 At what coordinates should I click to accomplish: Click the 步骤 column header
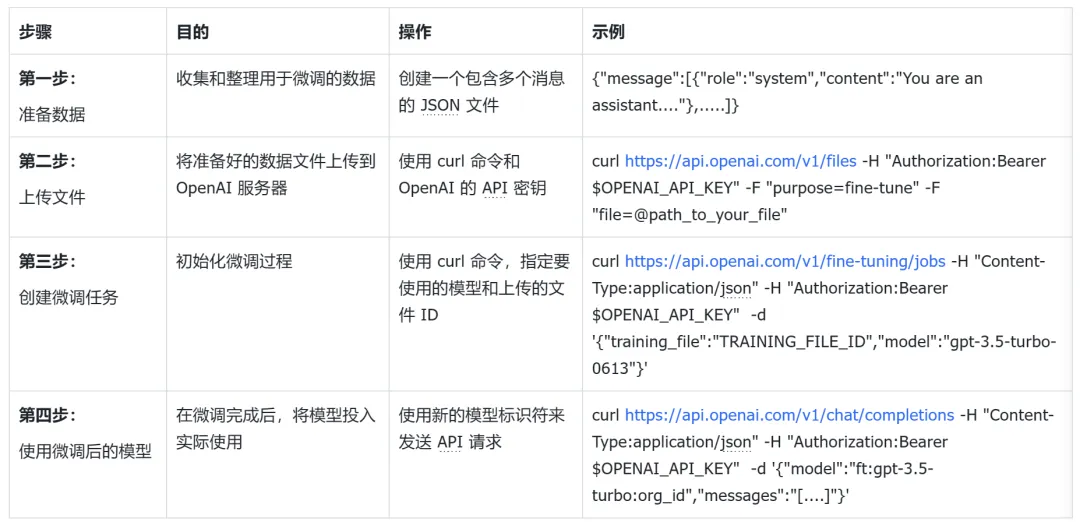[35, 32]
